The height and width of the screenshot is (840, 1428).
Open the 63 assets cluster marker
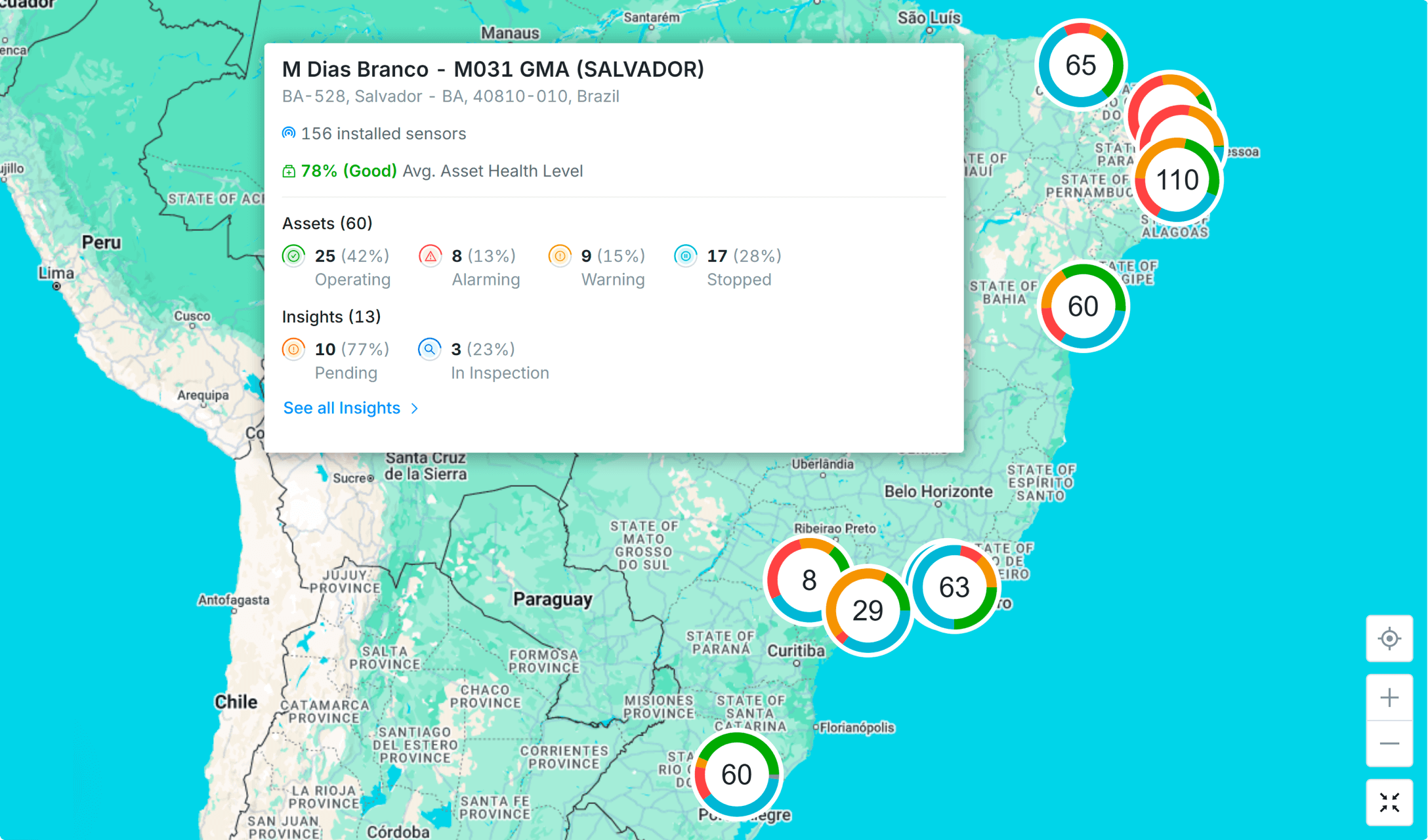tap(954, 587)
